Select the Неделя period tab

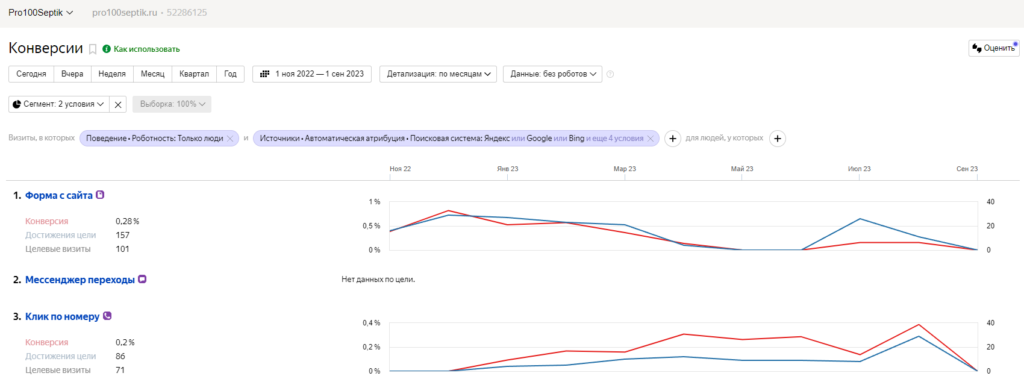(x=112, y=74)
